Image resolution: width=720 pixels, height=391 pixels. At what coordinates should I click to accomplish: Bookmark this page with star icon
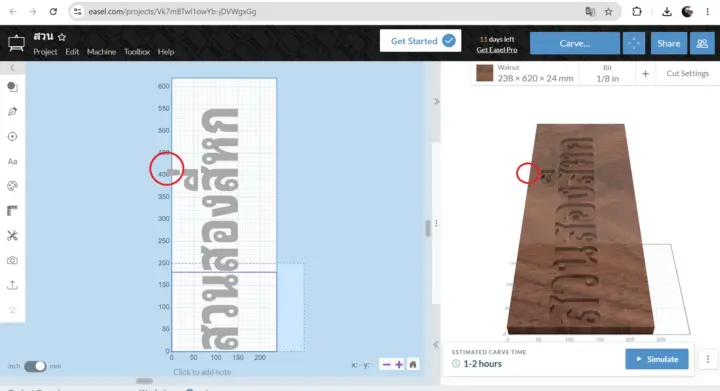(x=608, y=11)
